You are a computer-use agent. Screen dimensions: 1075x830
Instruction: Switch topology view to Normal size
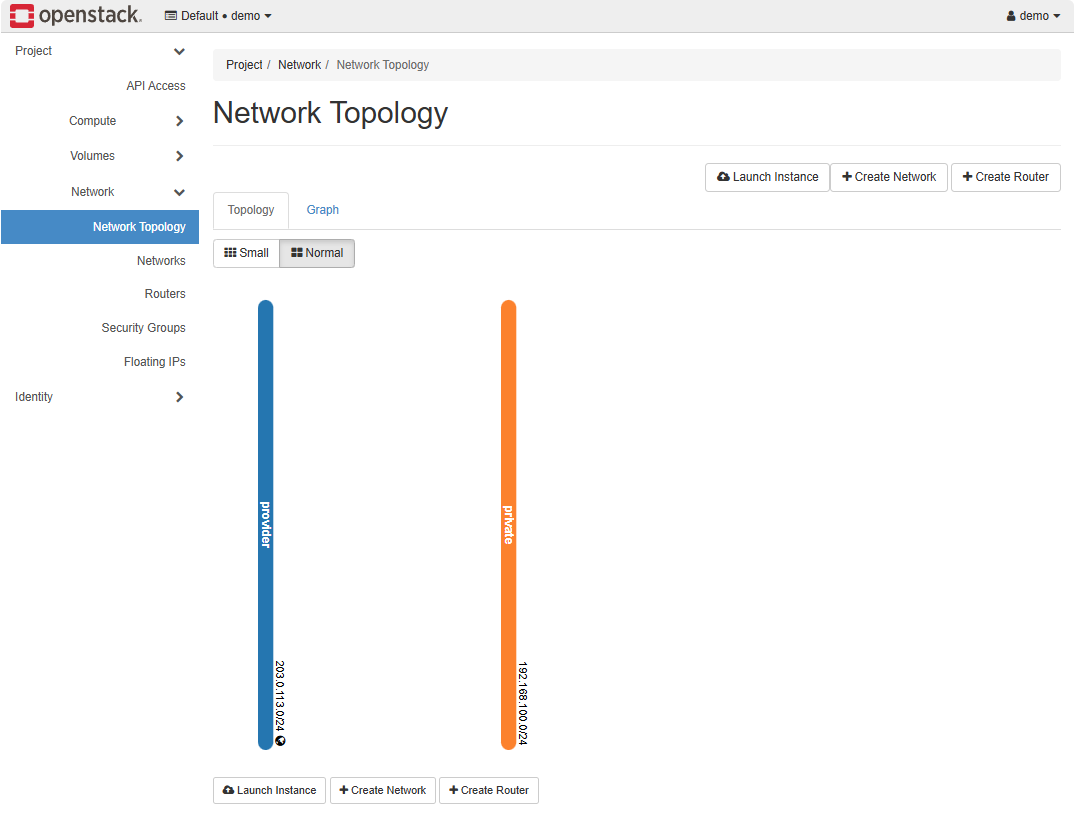pos(317,253)
